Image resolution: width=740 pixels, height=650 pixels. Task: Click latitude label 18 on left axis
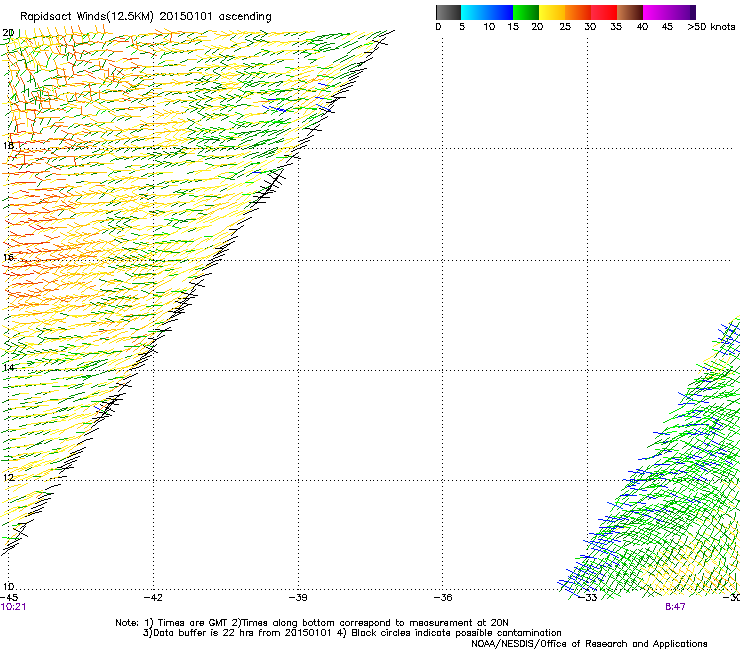[x=8, y=145]
